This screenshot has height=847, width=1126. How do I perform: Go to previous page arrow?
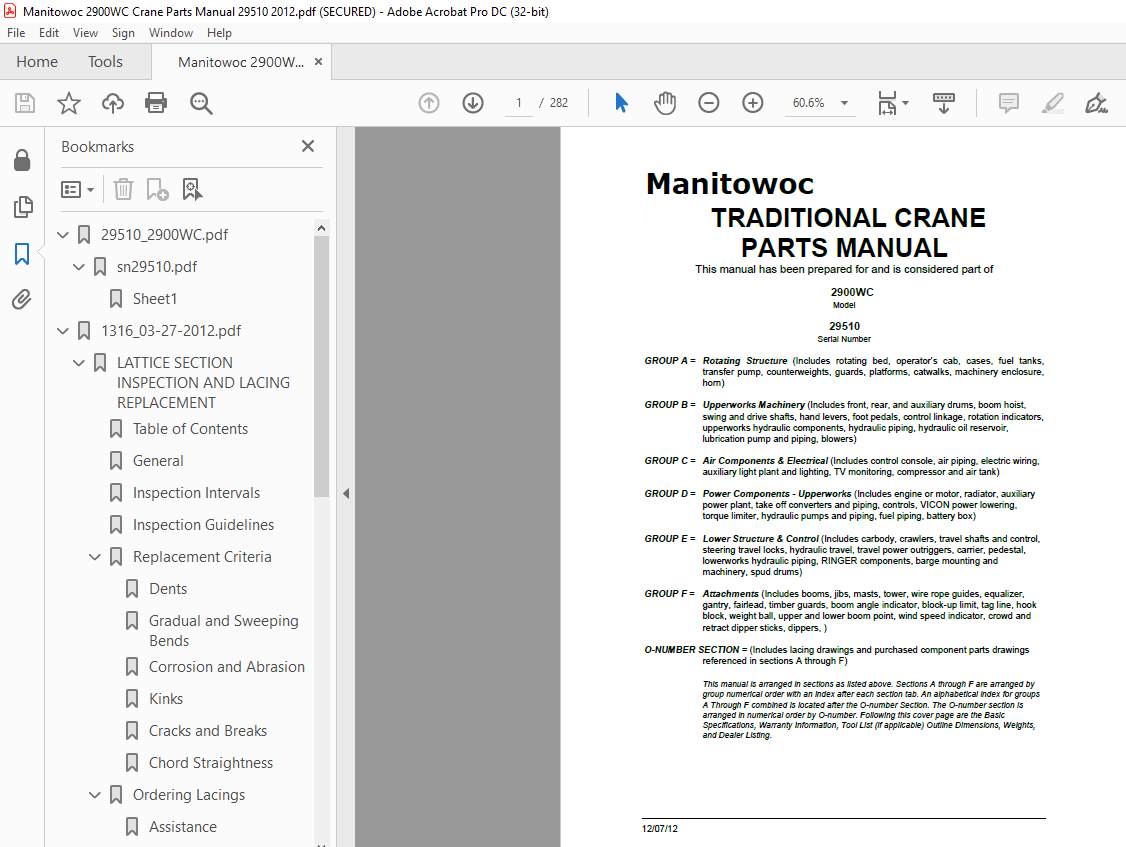429,103
